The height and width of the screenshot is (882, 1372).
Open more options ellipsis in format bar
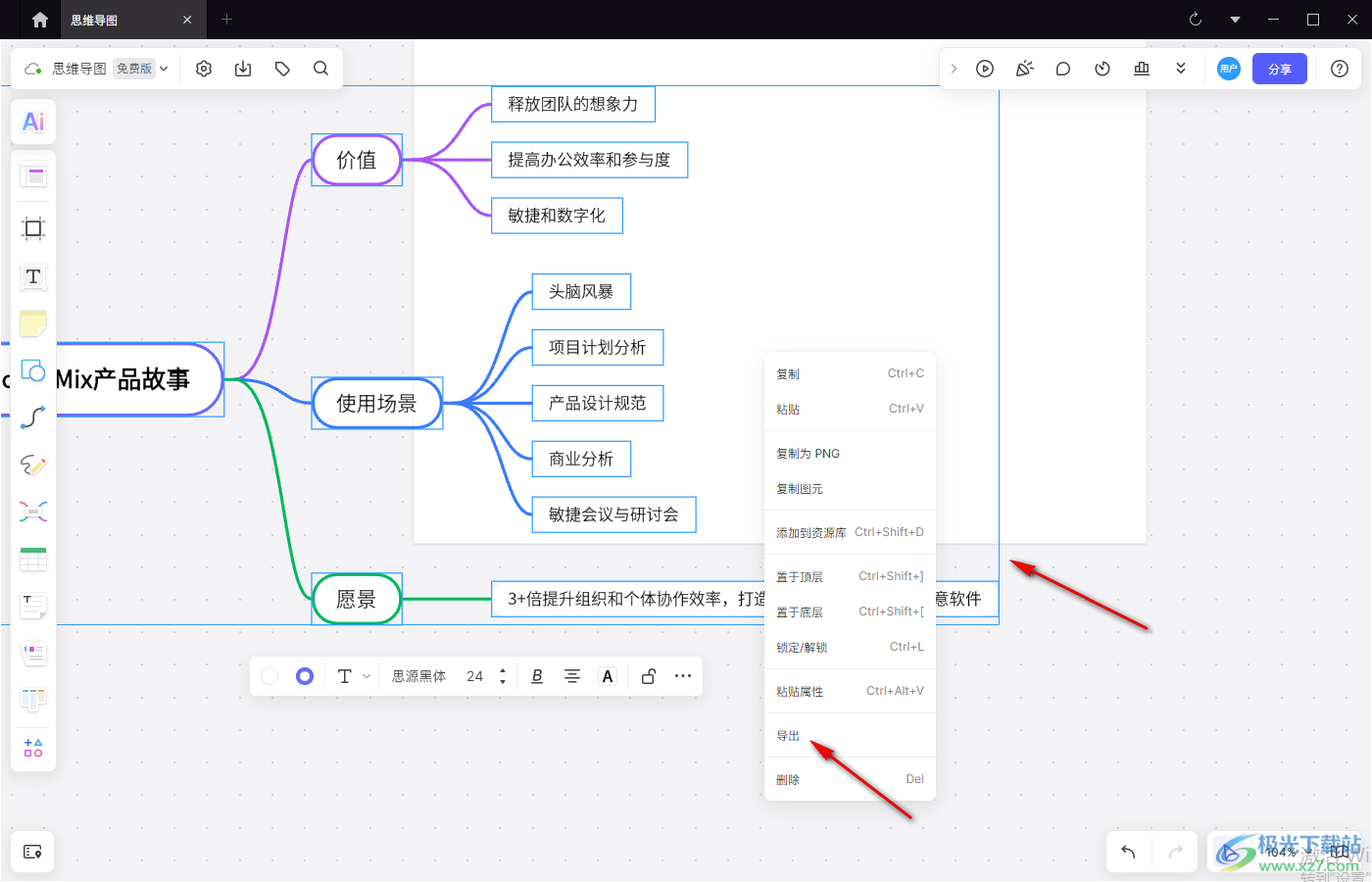[x=683, y=676]
